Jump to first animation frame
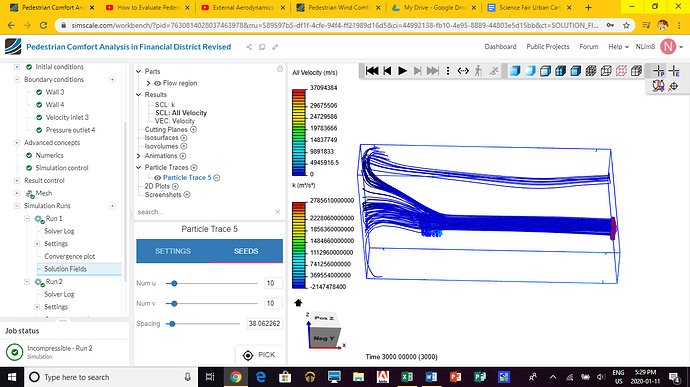Screen dimensions: 690x387 click(x=372, y=71)
